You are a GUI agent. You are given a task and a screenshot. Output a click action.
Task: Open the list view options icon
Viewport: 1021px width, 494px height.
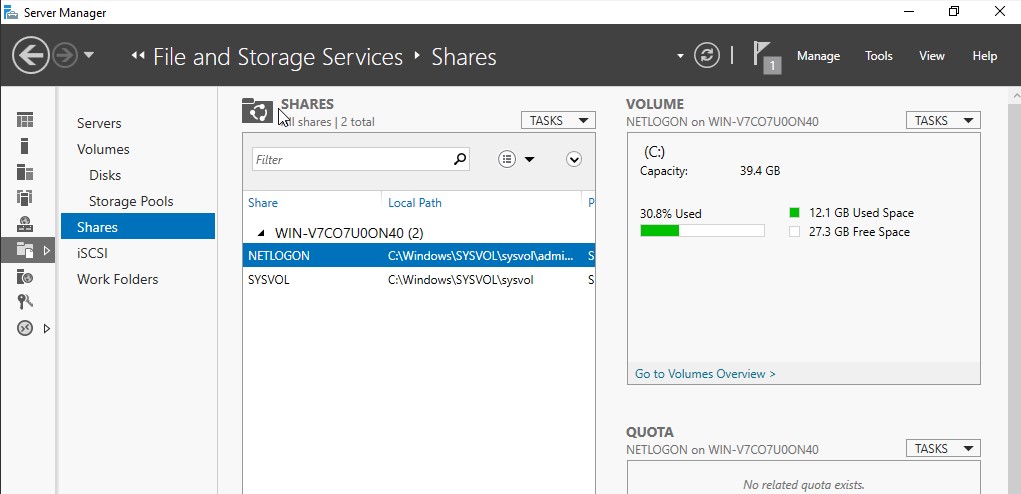507,159
